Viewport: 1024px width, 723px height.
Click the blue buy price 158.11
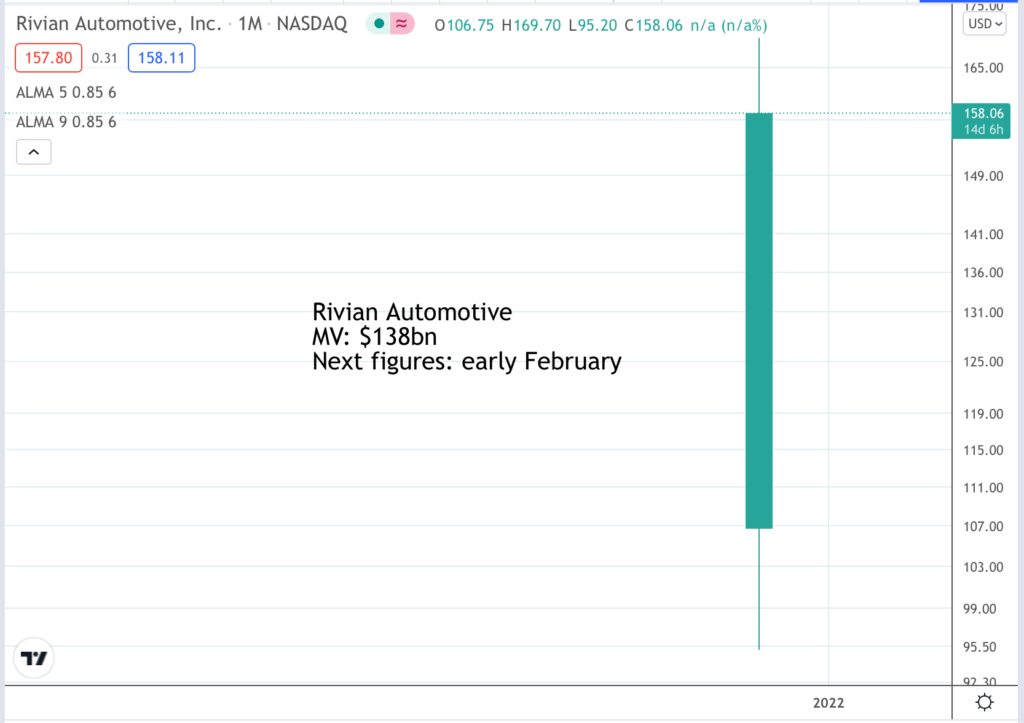point(161,58)
